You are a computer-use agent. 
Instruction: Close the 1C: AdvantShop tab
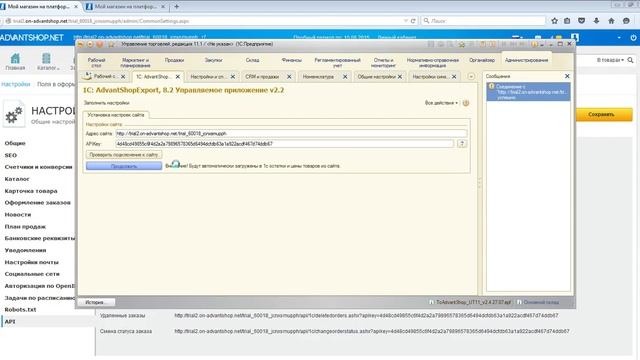pyautogui.click(x=178, y=76)
